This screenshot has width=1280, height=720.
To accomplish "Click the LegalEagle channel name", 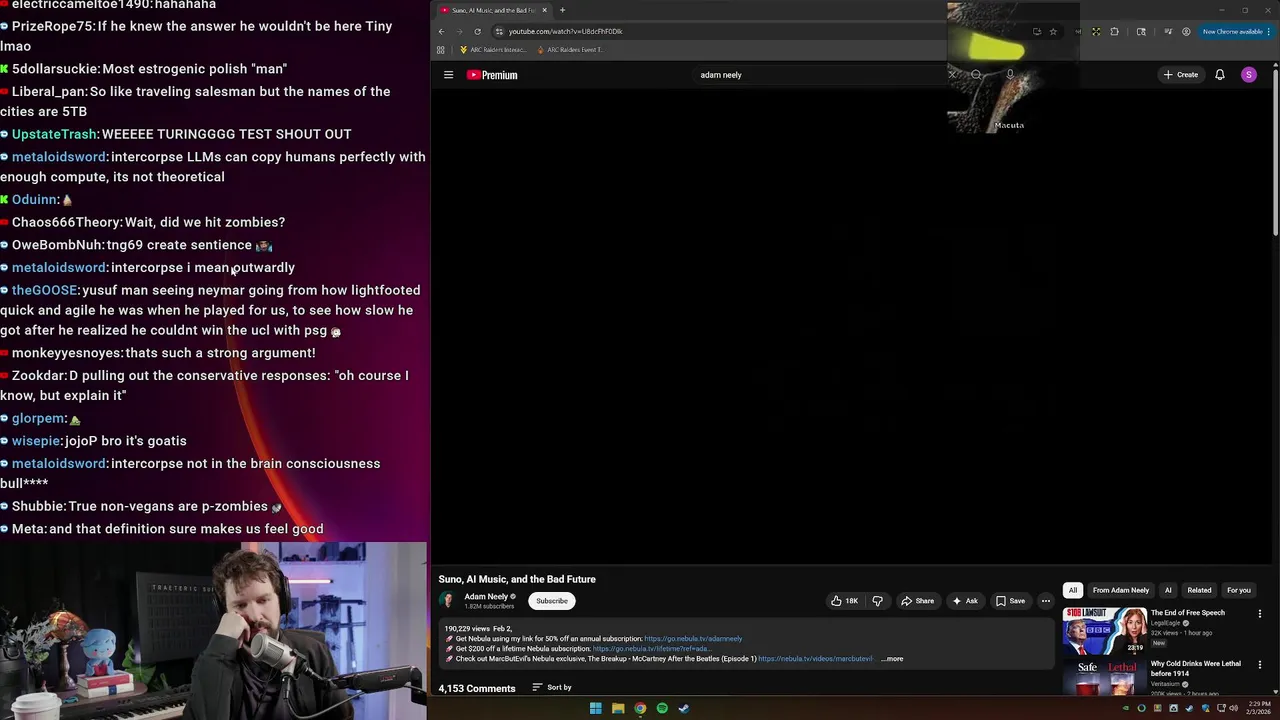I will tap(1165, 623).
